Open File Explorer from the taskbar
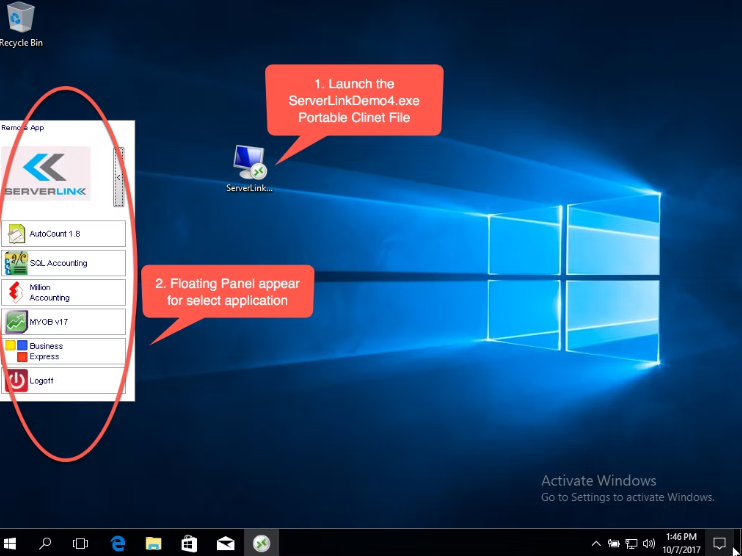The image size is (742, 556). (x=153, y=543)
